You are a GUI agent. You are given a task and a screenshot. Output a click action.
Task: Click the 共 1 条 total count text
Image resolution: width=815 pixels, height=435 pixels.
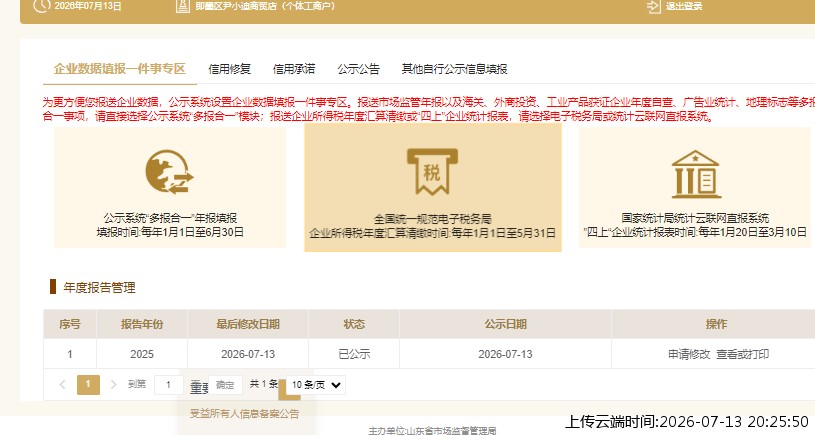pos(264,384)
